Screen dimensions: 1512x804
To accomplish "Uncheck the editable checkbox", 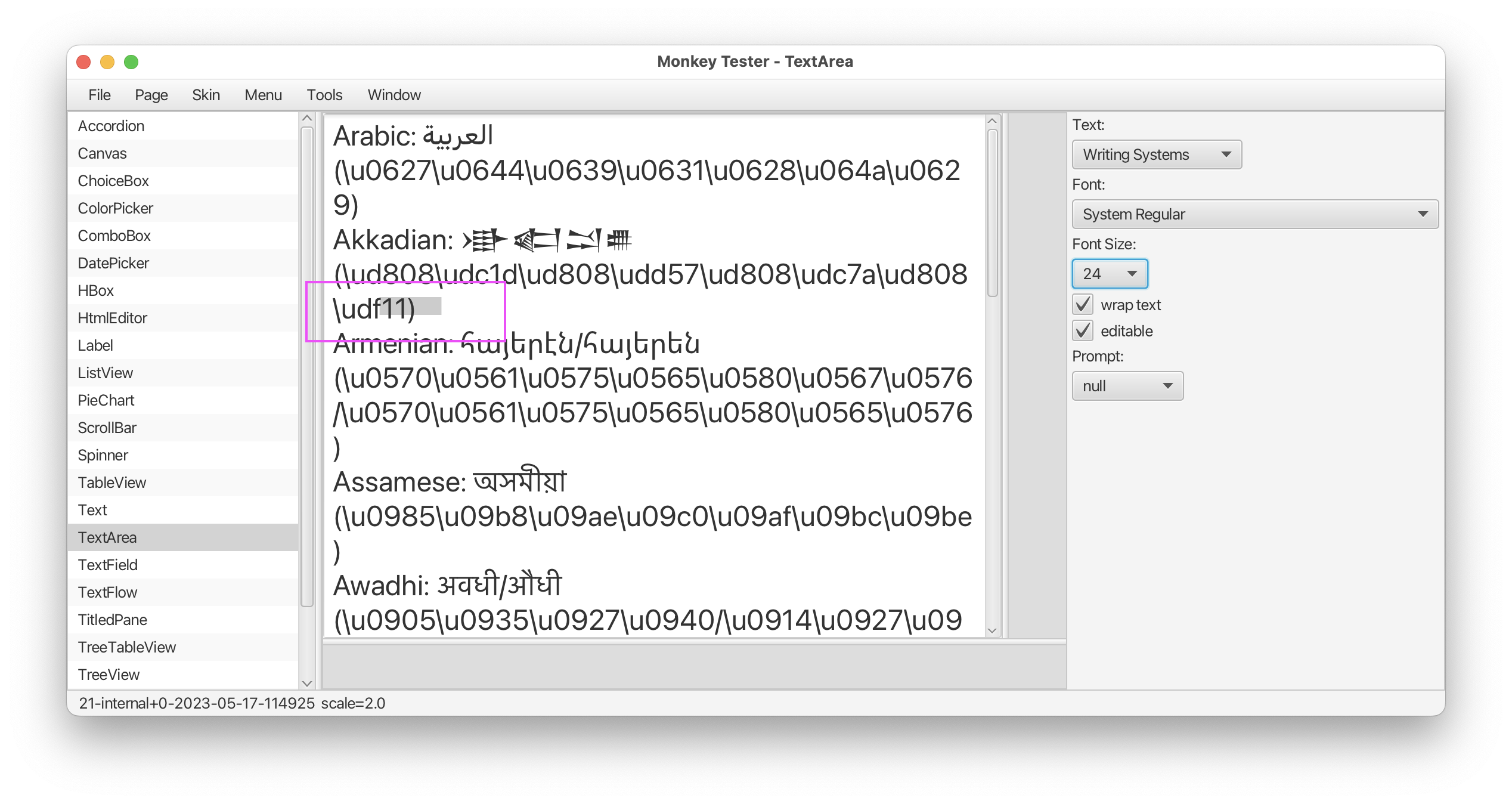I will (x=1083, y=331).
